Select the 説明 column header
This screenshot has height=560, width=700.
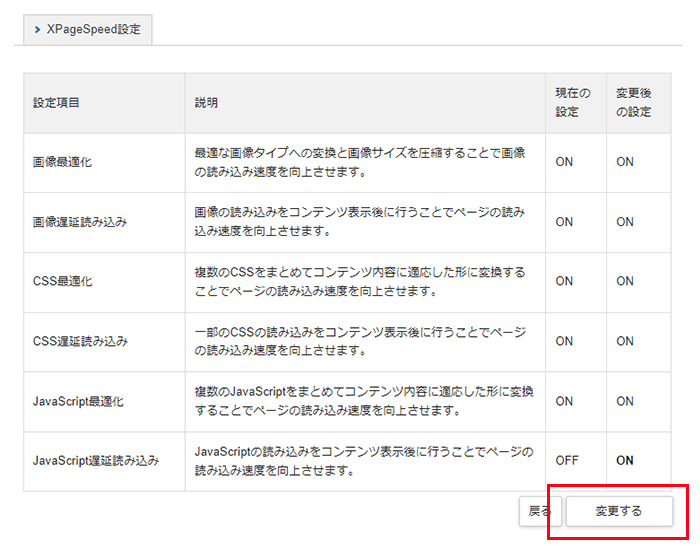point(206,103)
